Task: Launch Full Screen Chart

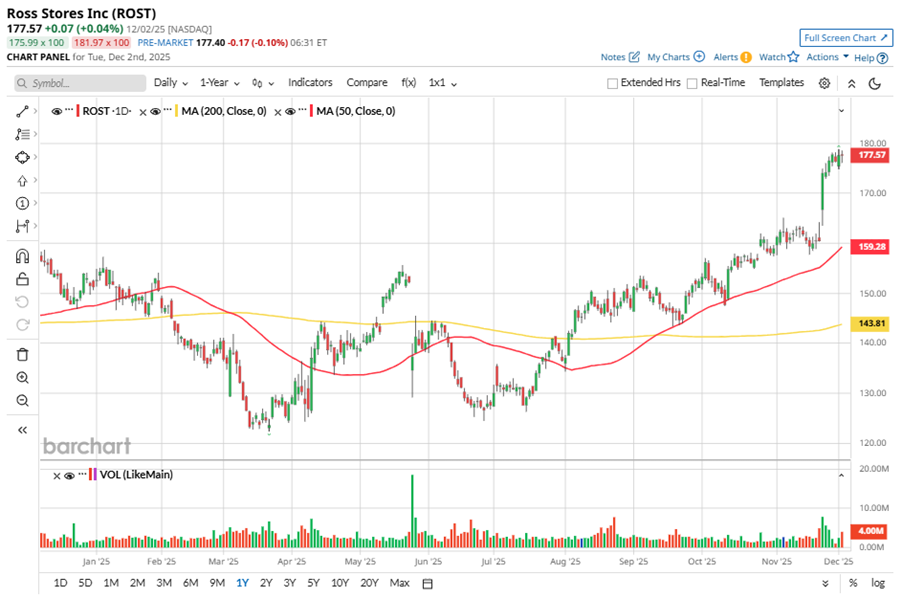Action: tap(846, 38)
